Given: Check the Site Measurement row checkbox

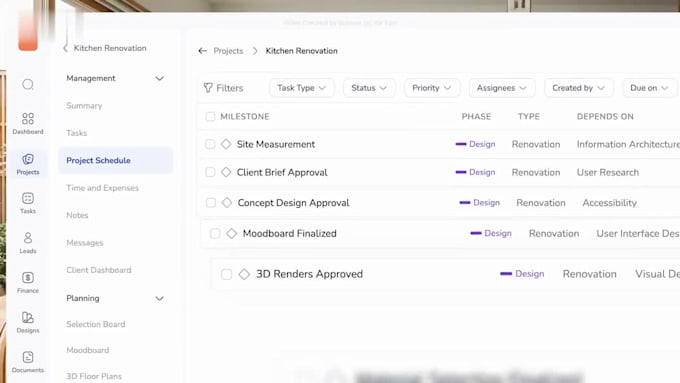Looking at the screenshot, I should (210, 144).
